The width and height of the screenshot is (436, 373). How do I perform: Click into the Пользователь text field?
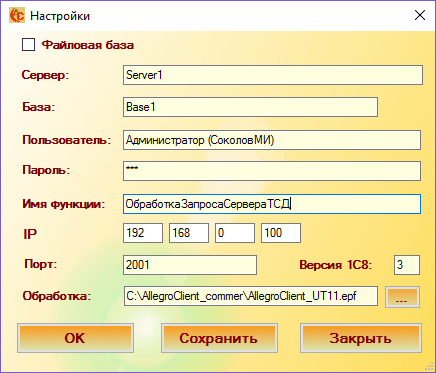(x=272, y=140)
